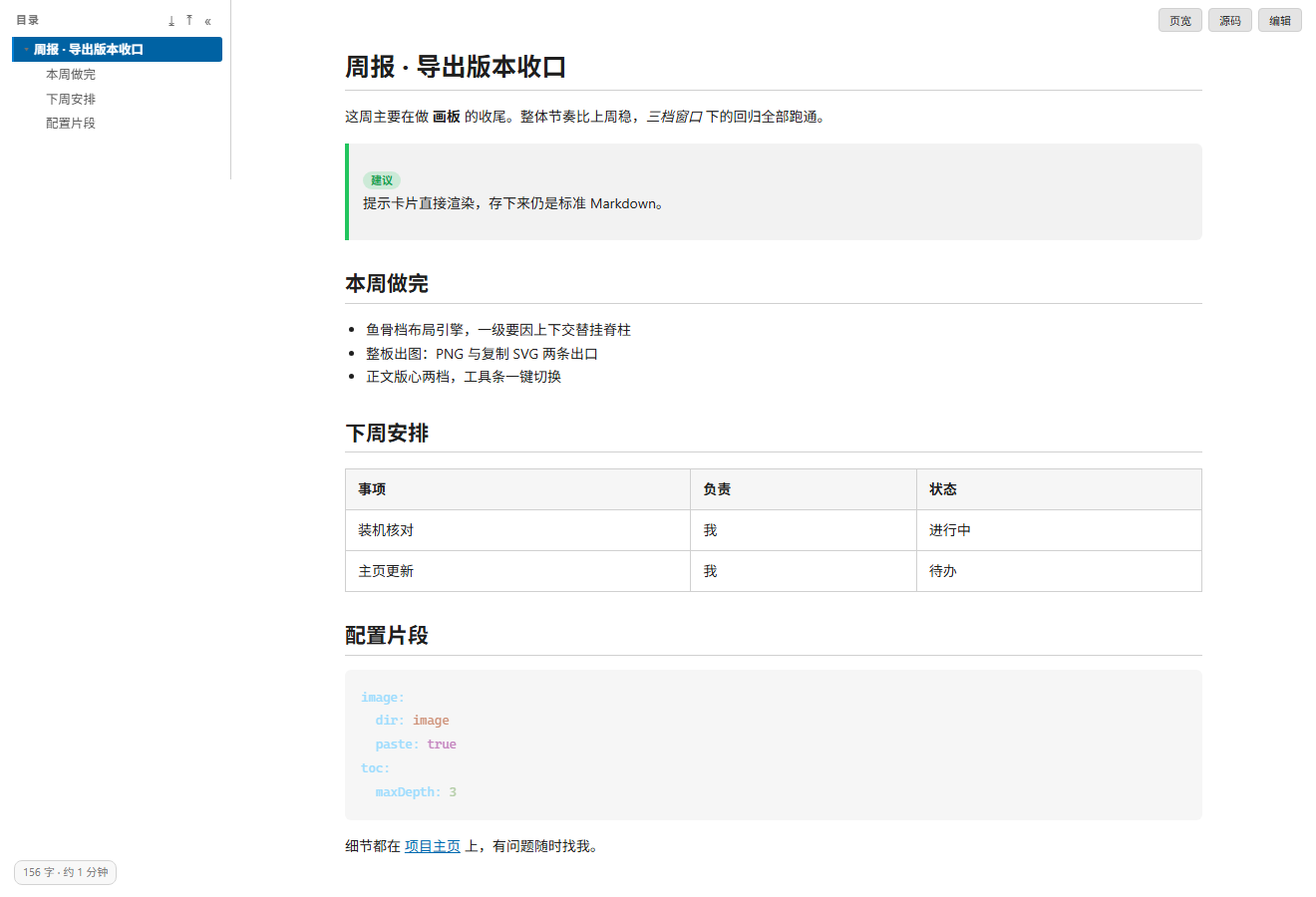
Task: Click the code line dir: image
Action: click(412, 721)
